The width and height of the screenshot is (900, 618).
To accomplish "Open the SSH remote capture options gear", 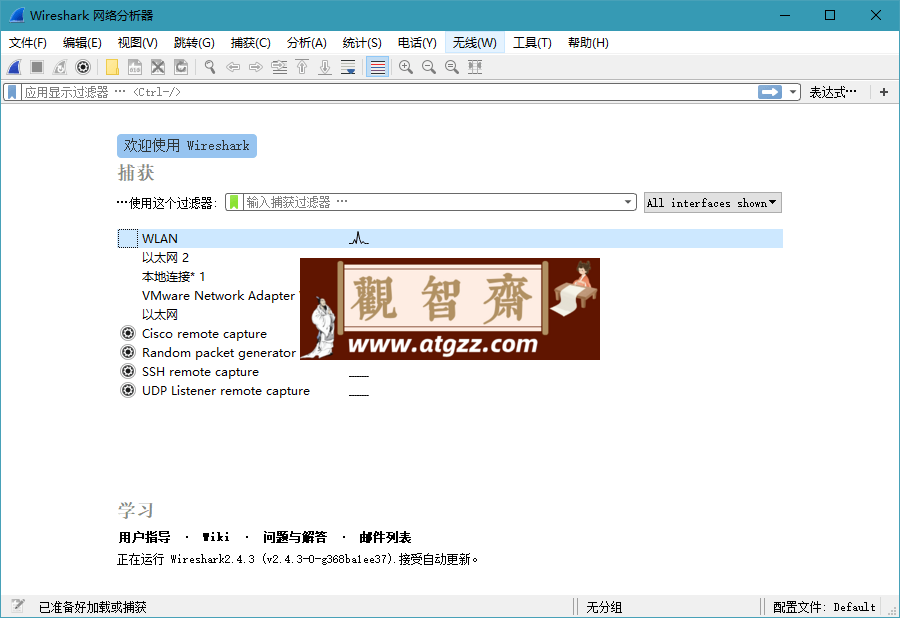I will (127, 371).
